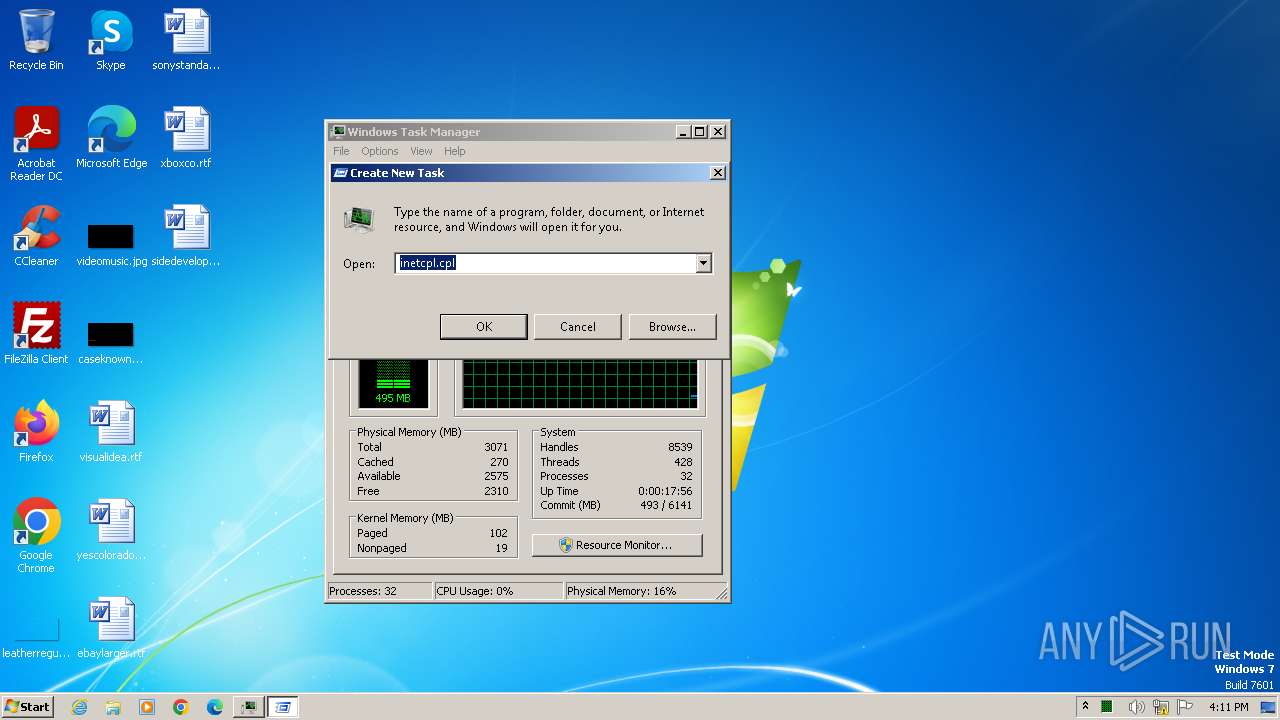The image size is (1280, 720).
Task: Open Action Center flag tray icon
Action: [1185, 707]
